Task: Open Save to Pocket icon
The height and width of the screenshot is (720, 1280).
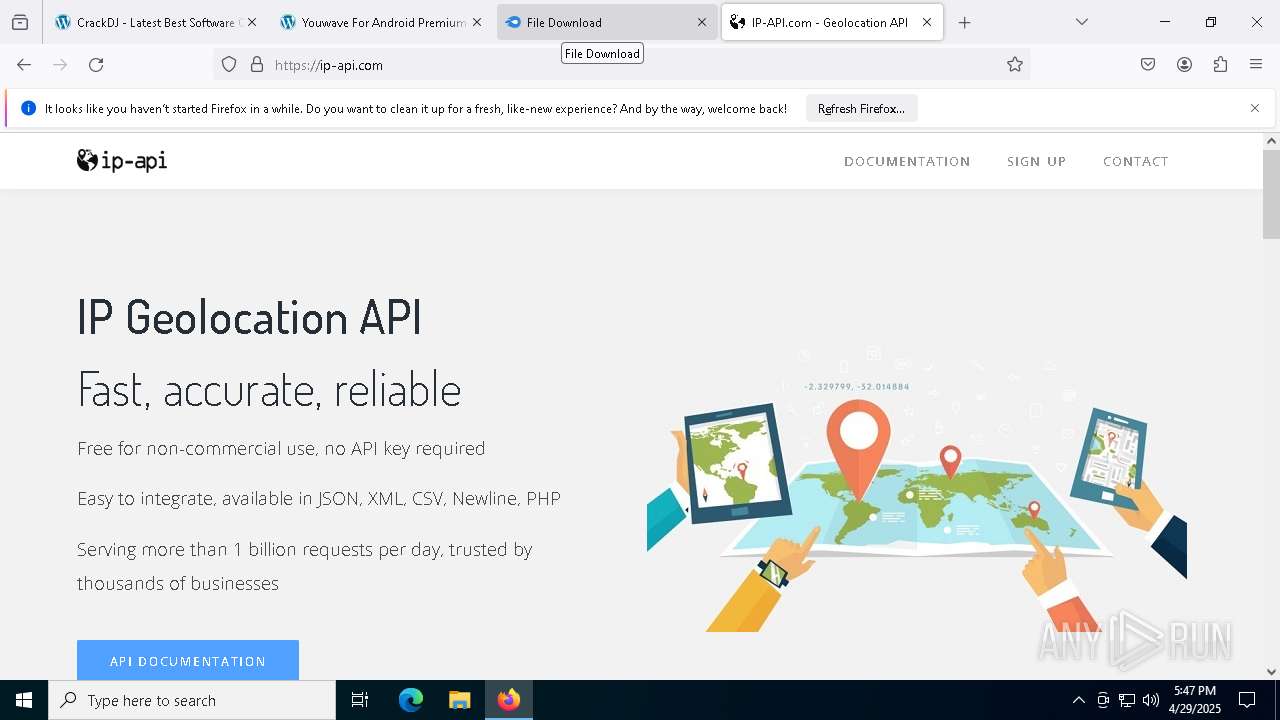Action: pyautogui.click(x=1148, y=65)
